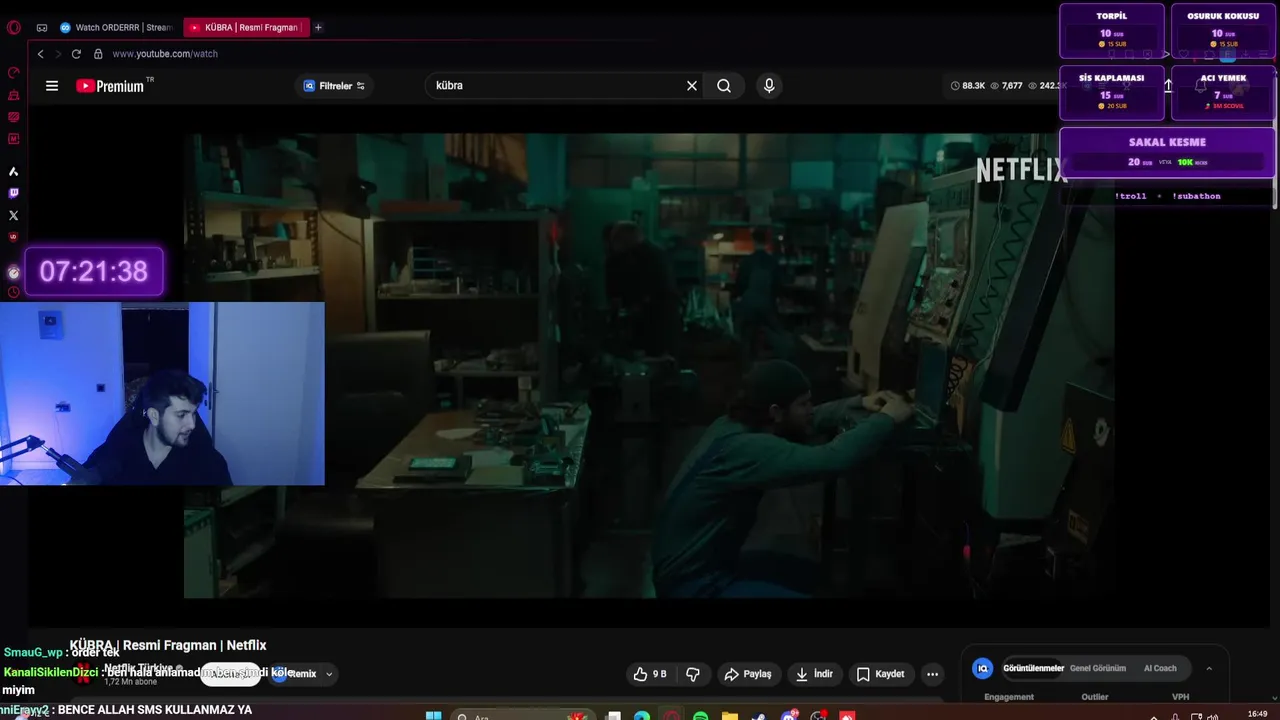Open Microsoft Edge from the taskbar
This screenshot has height=720, width=1280.
(642, 716)
